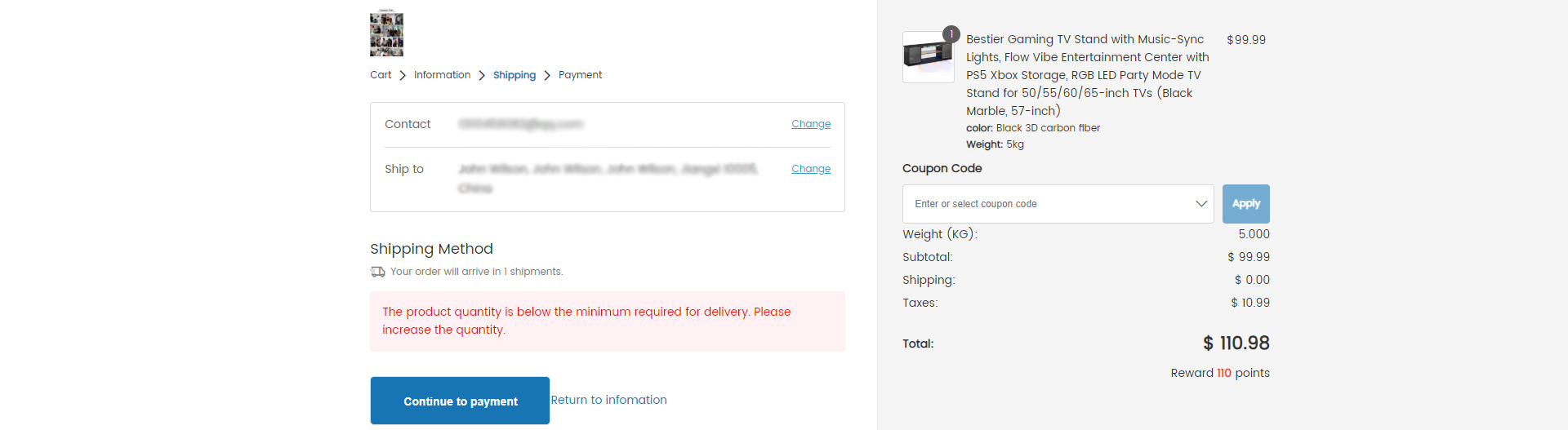
Task: Change the Ship to address
Action: coord(811,169)
